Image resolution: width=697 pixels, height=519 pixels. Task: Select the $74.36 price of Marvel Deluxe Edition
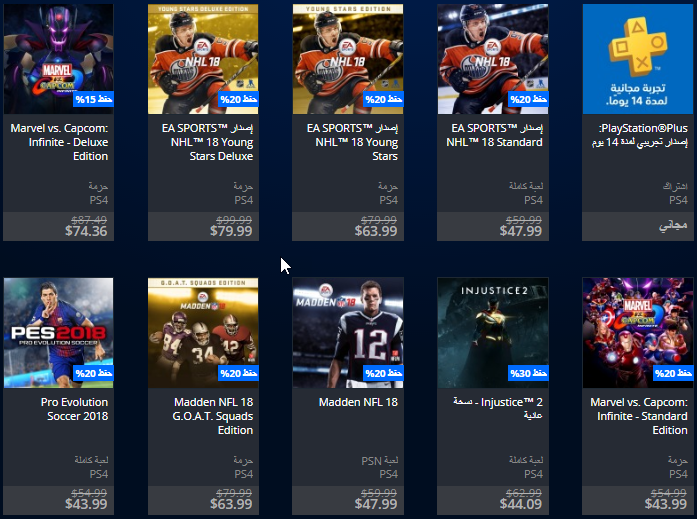tap(86, 231)
